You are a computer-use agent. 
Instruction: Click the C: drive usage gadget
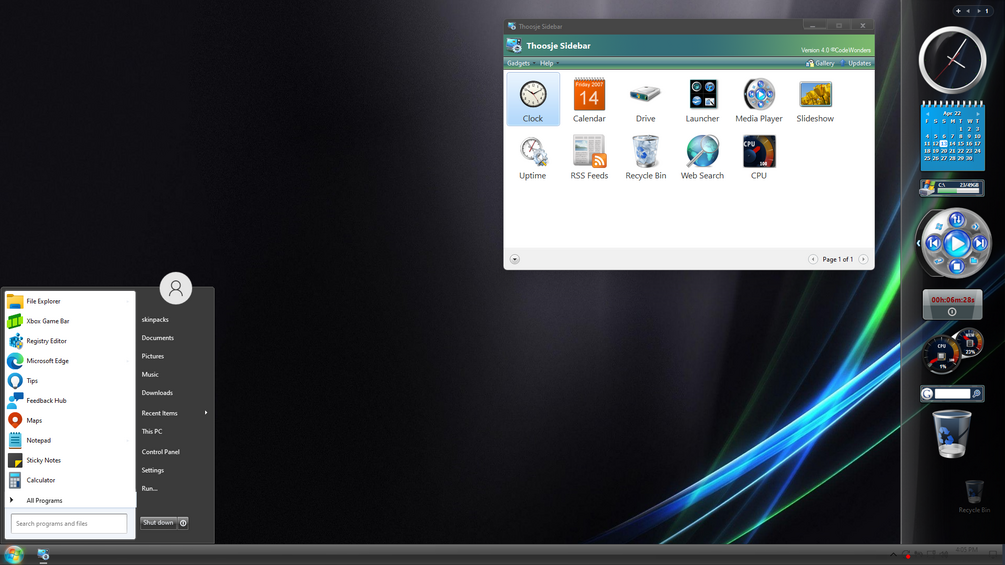[952, 188]
